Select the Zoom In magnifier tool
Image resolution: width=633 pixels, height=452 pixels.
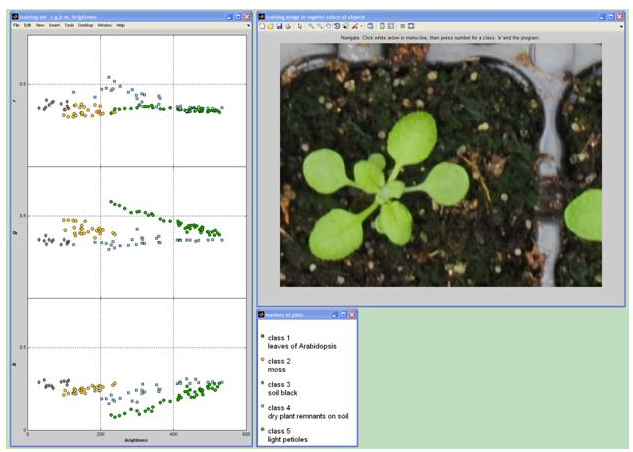[x=311, y=26]
